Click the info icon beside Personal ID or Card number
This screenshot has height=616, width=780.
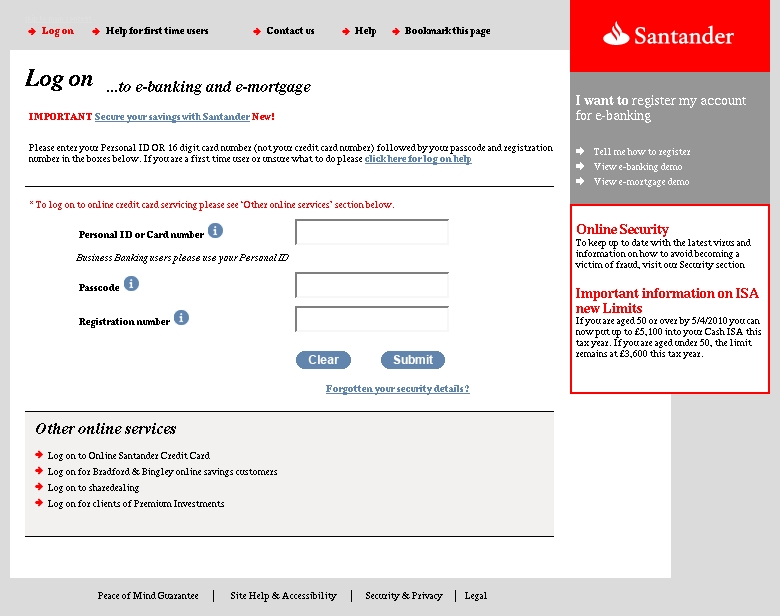(x=215, y=231)
